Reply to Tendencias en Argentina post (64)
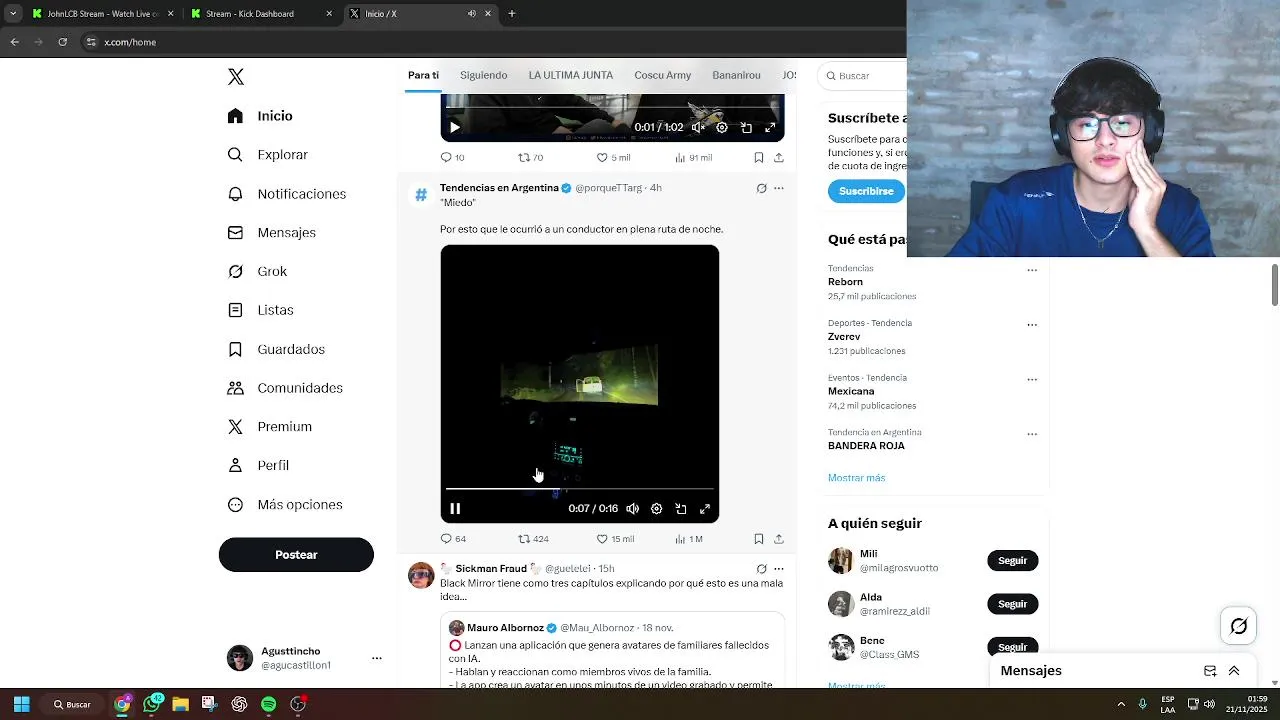This screenshot has height=720, width=1280. tap(453, 539)
